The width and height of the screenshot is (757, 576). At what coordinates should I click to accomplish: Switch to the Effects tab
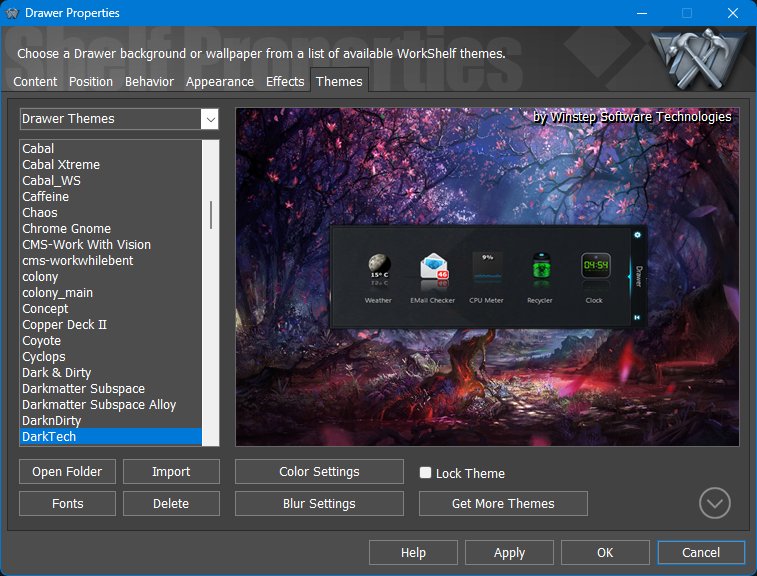tap(285, 82)
